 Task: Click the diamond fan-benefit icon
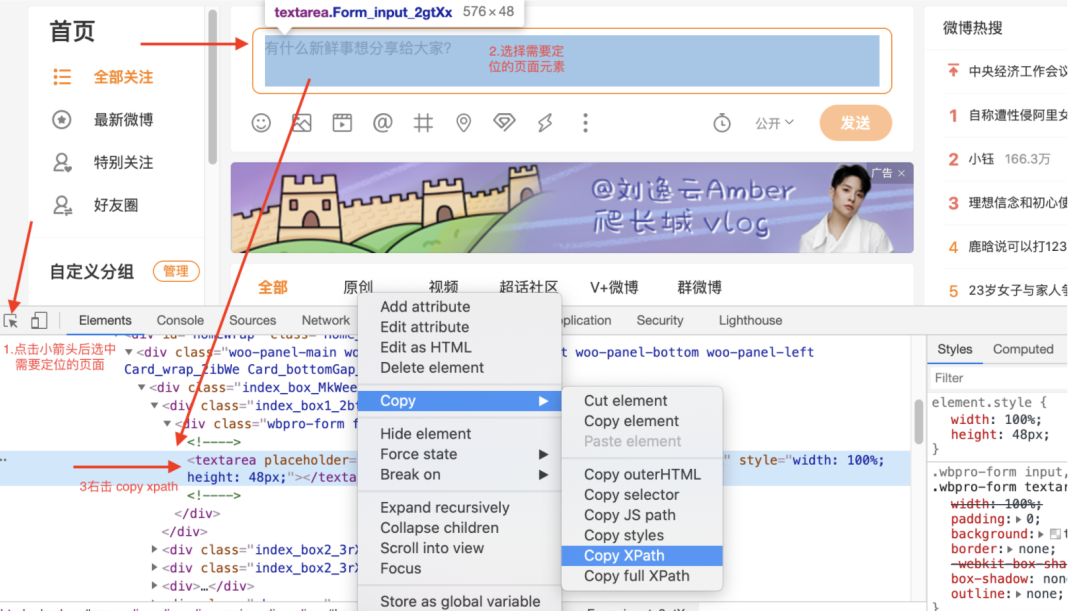pyautogui.click(x=504, y=123)
